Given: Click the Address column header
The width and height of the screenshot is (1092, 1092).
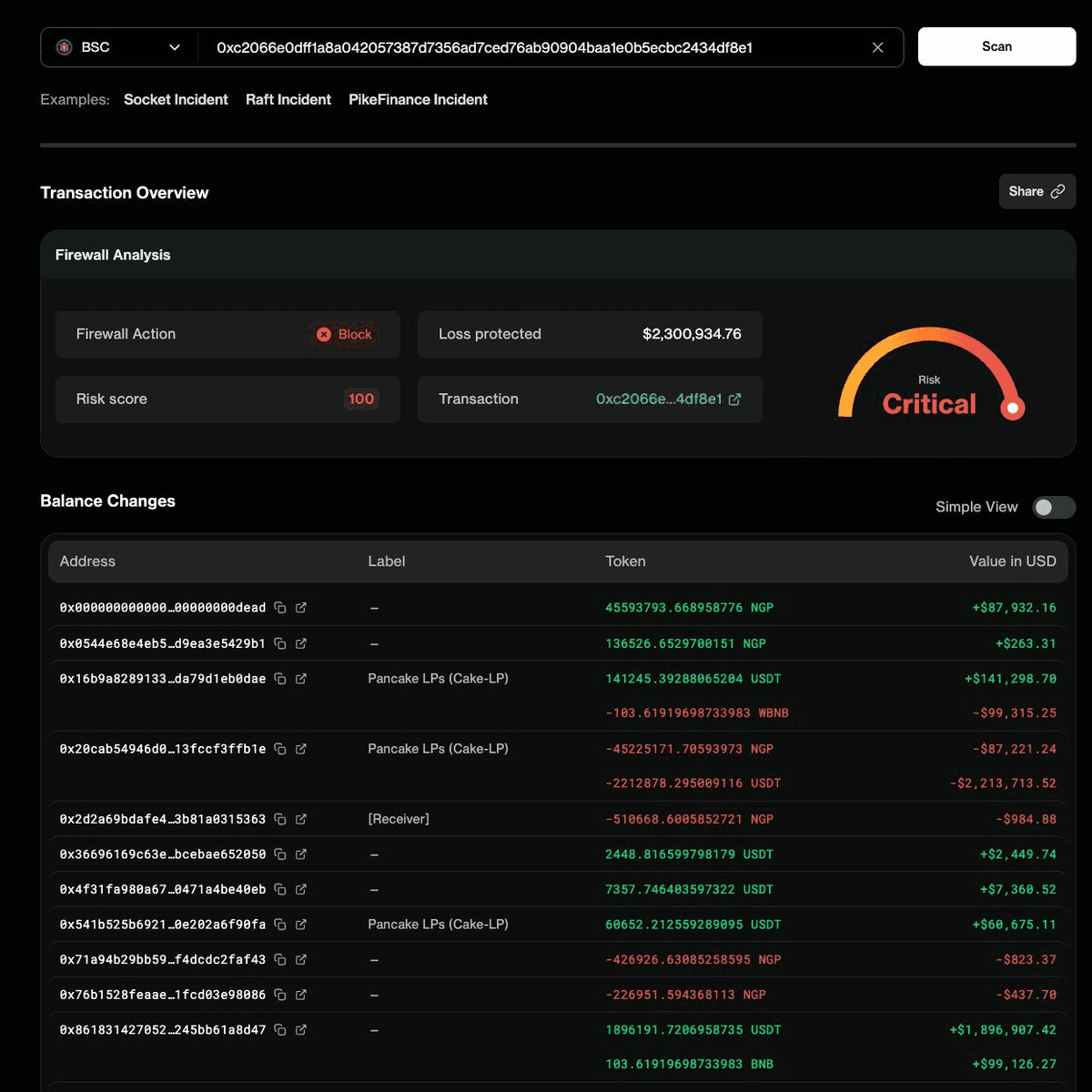Looking at the screenshot, I should pos(87,561).
